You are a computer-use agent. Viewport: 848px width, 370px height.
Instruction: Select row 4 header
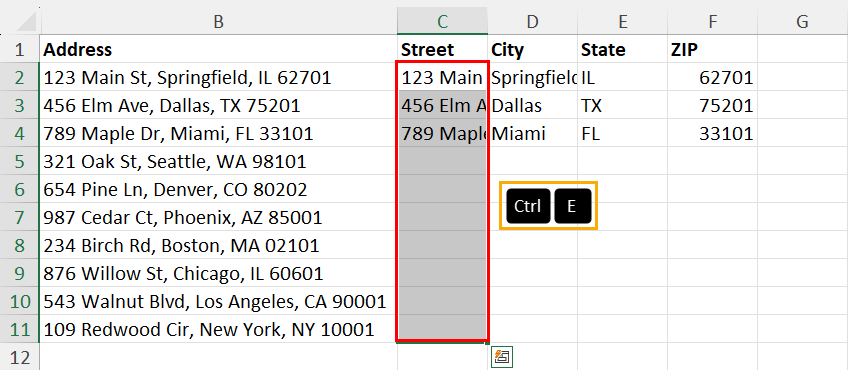[19, 133]
